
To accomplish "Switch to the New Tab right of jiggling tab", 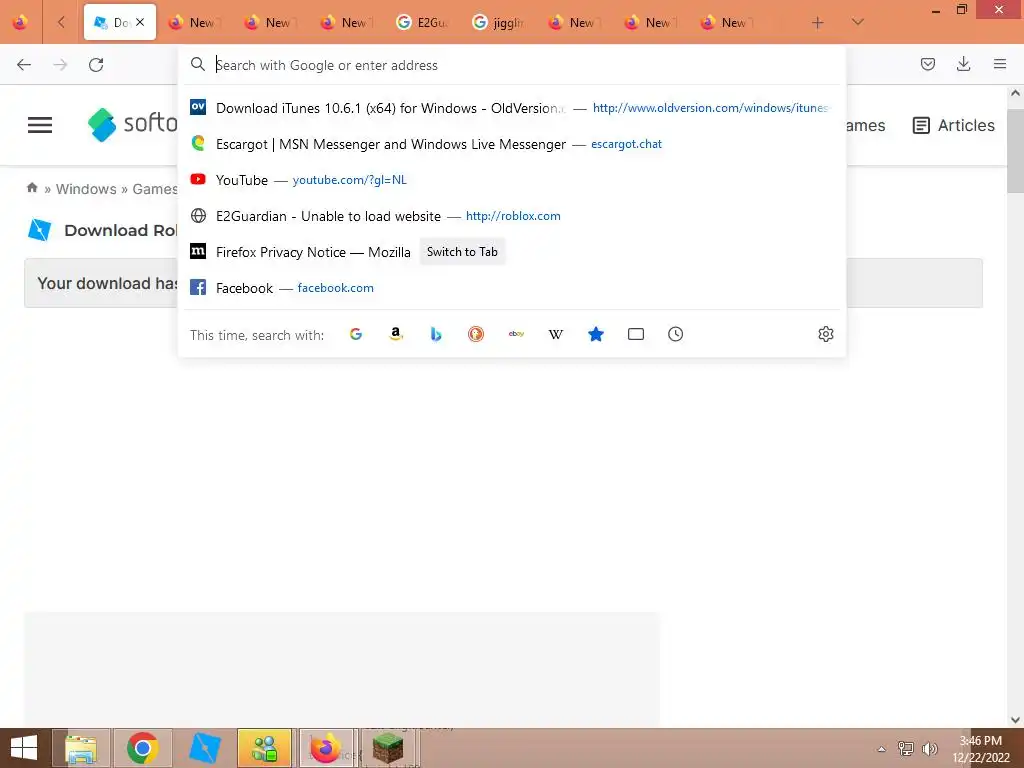I will click(x=573, y=22).
